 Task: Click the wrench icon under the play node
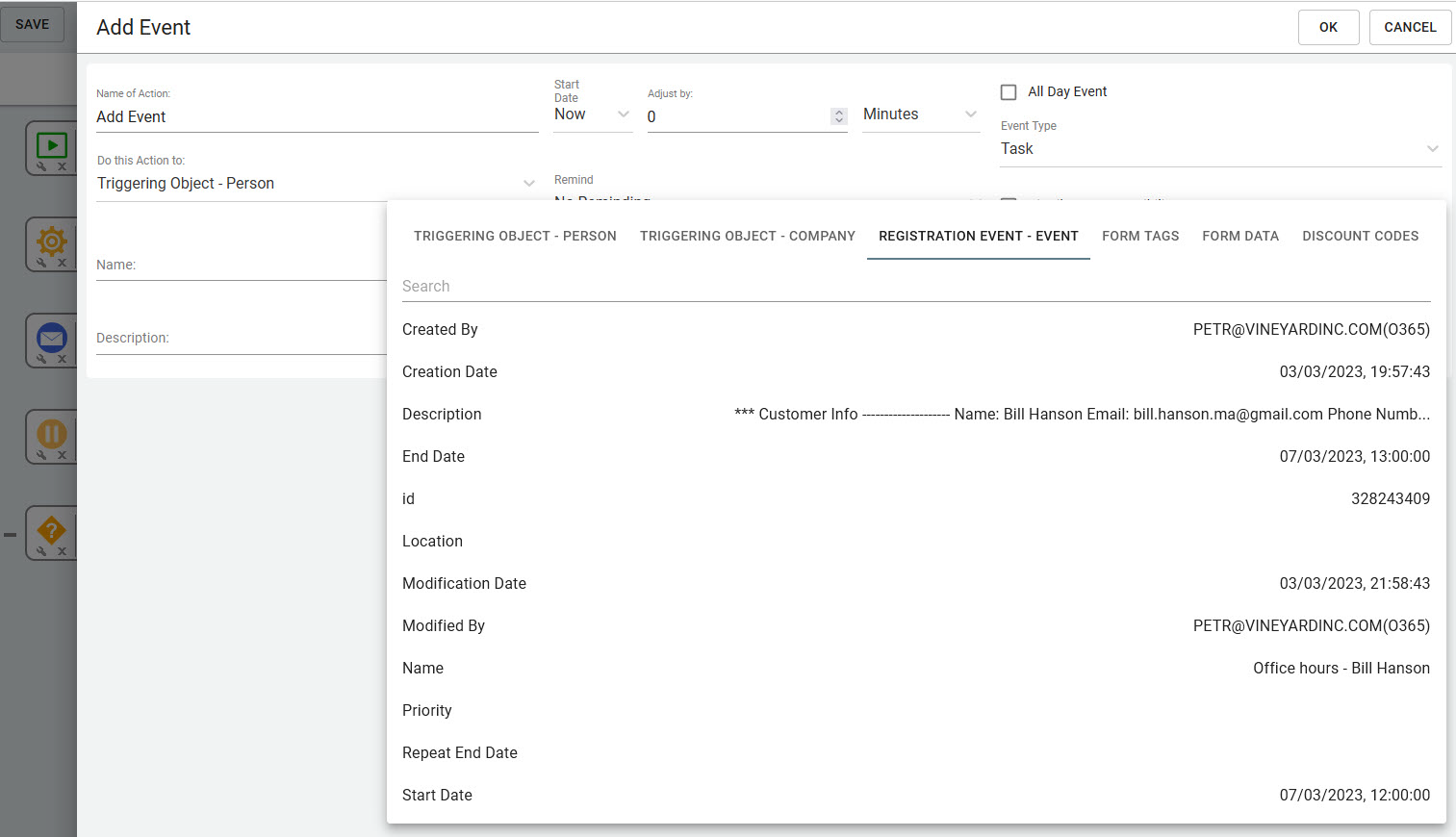41,166
